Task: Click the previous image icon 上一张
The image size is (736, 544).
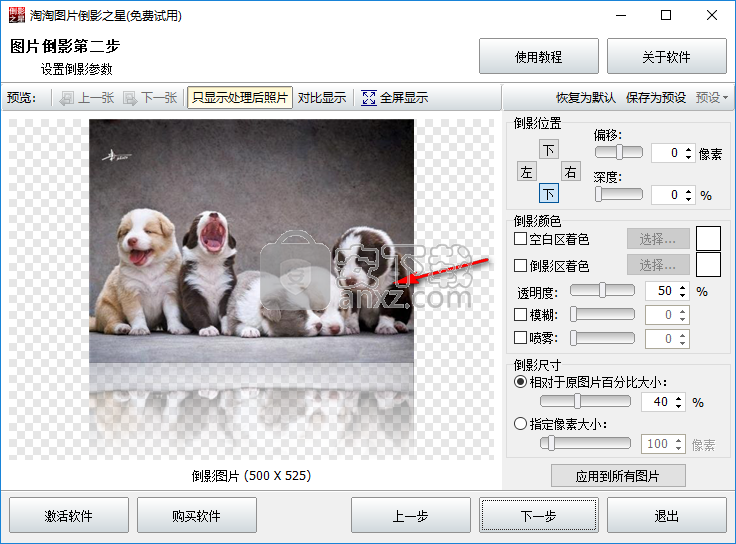Action: 67,98
